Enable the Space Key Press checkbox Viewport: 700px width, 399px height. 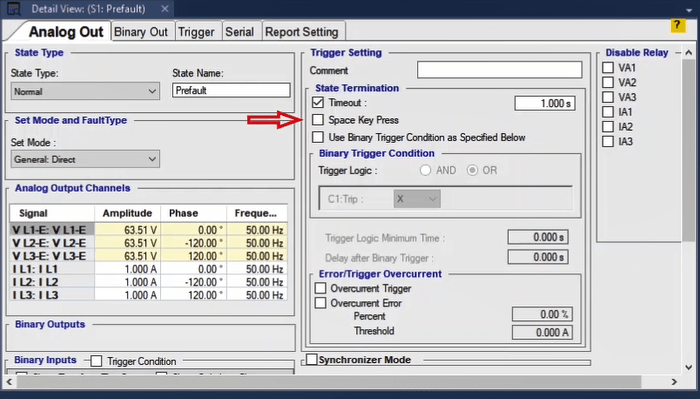[x=318, y=120]
